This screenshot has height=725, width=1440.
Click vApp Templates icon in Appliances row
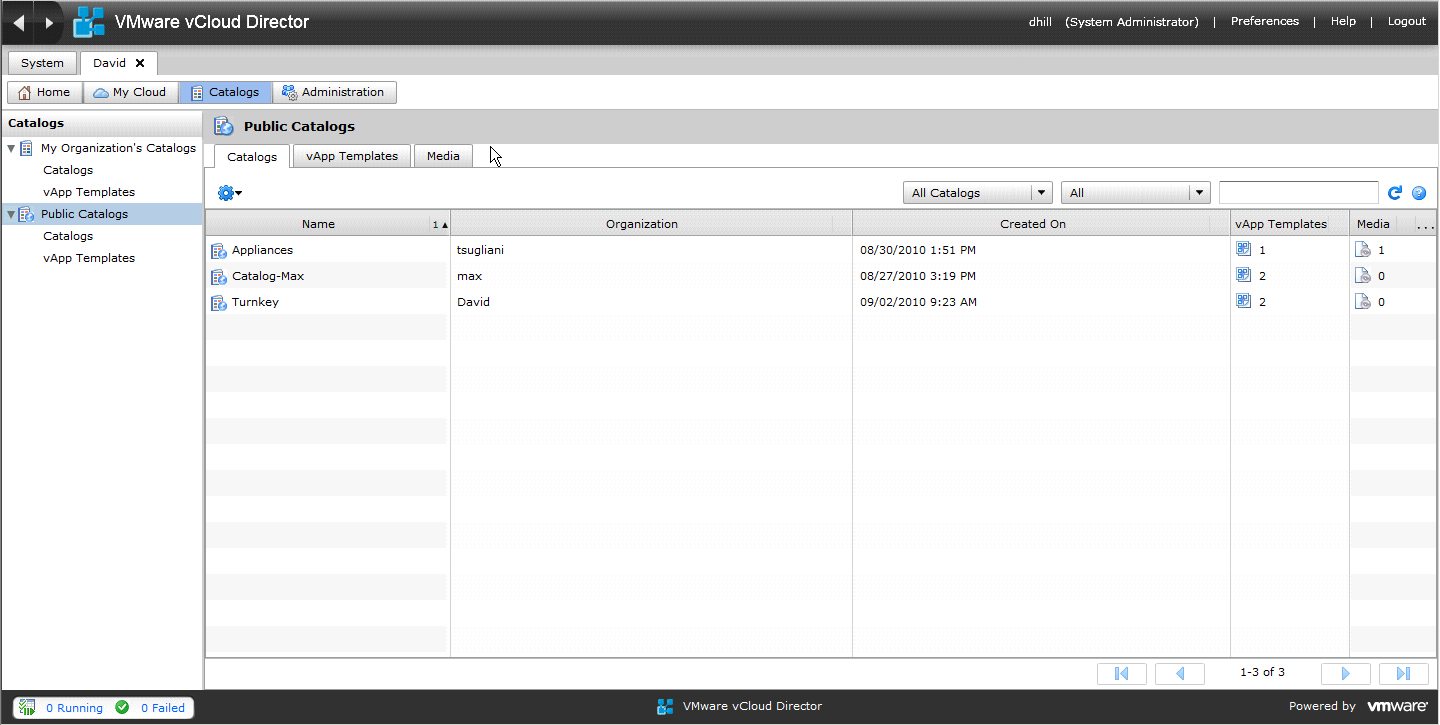(1244, 249)
